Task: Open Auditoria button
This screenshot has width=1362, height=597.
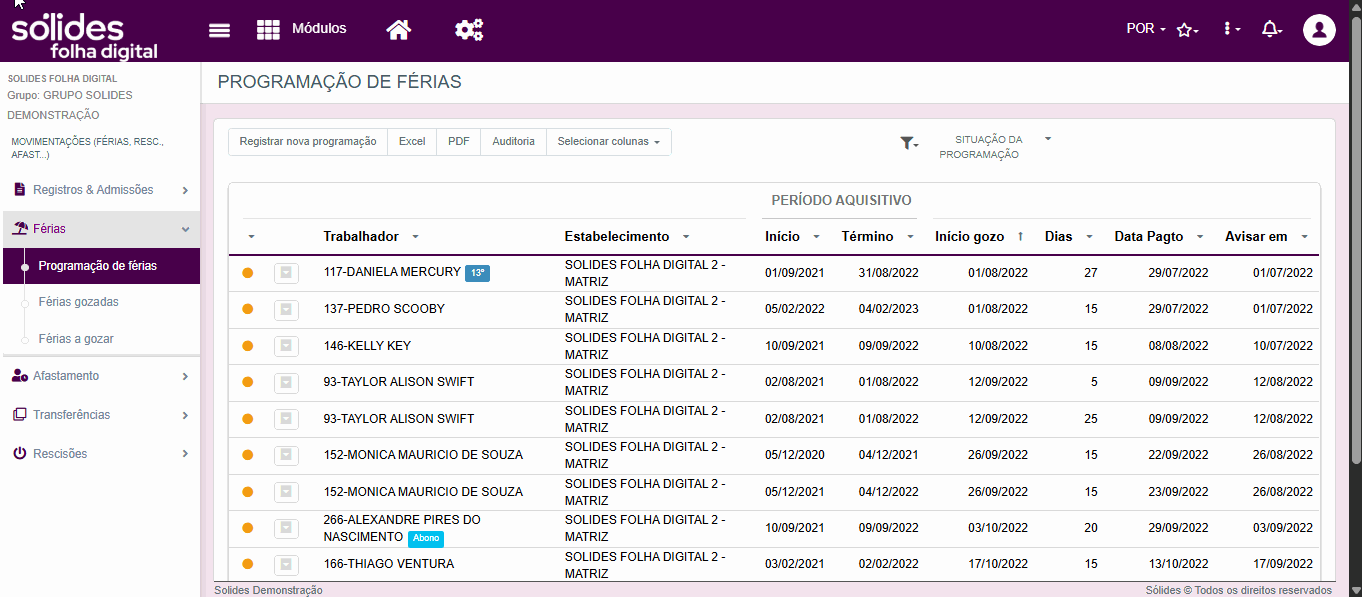Action: coord(514,142)
